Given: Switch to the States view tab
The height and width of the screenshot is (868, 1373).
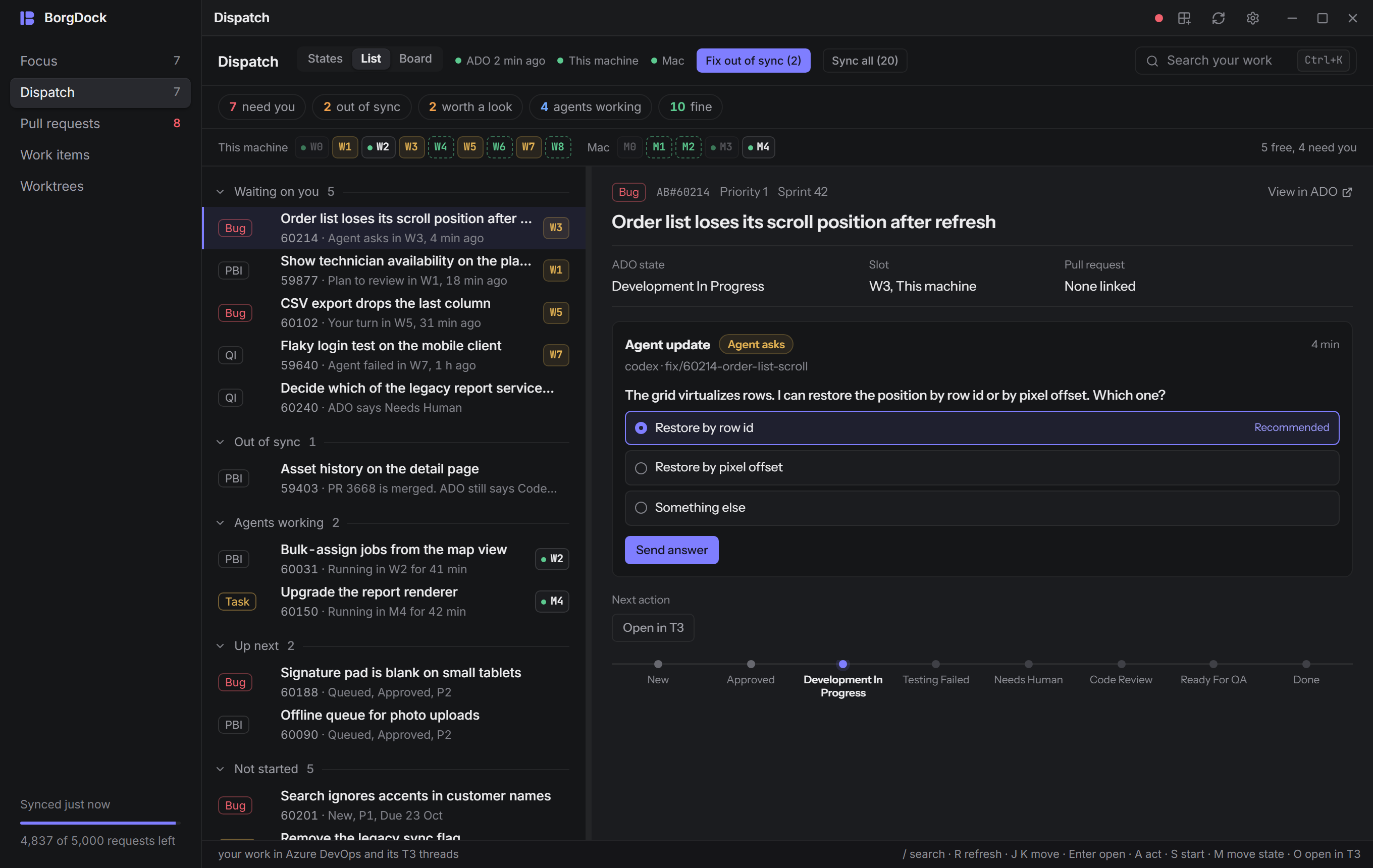Looking at the screenshot, I should pos(325,59).
